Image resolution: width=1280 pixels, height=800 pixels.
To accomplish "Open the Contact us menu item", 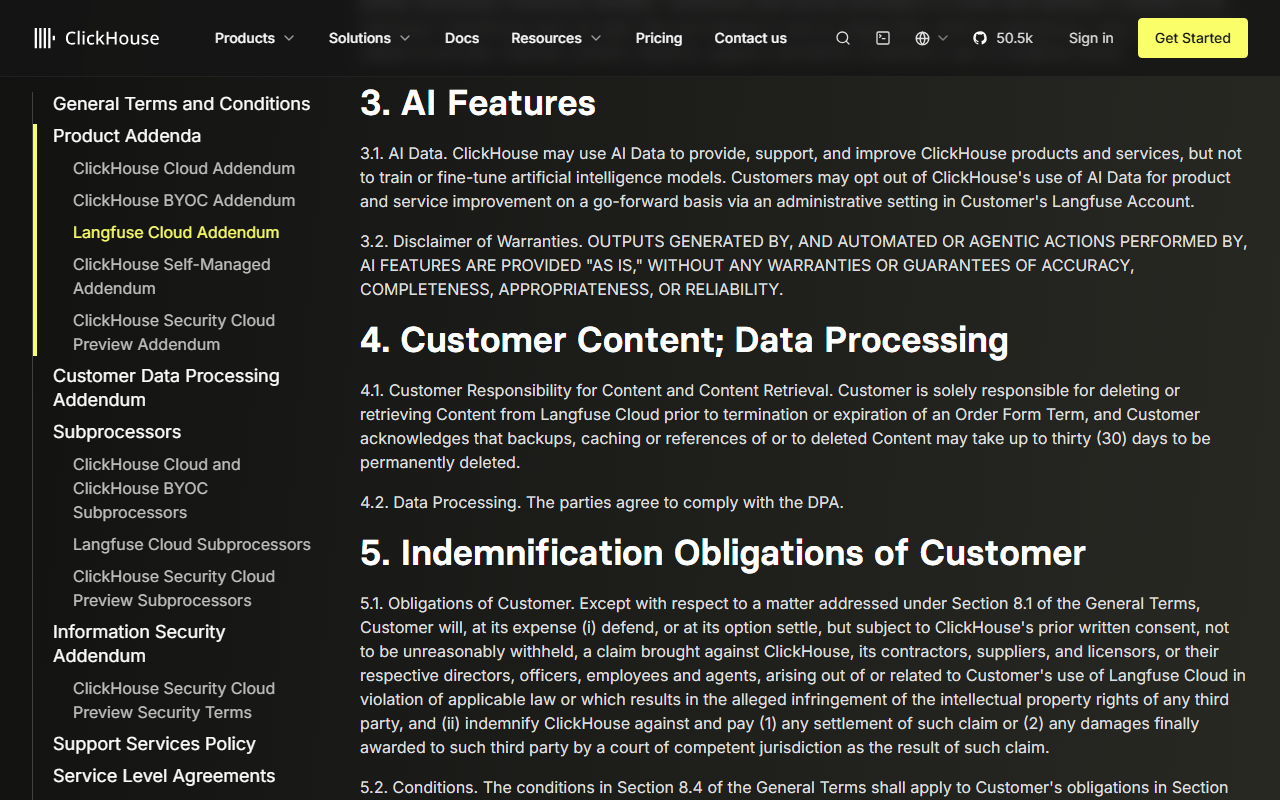I will 750,38.
